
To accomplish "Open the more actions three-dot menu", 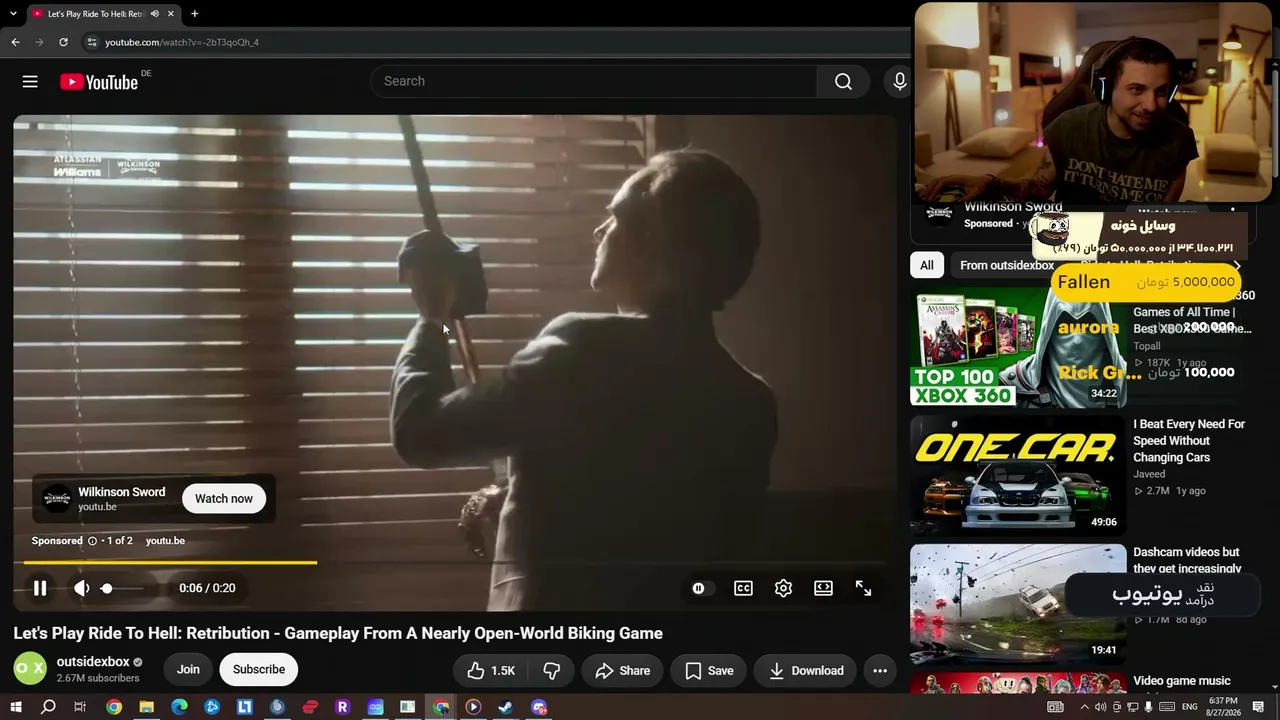I will click(880, 671).
